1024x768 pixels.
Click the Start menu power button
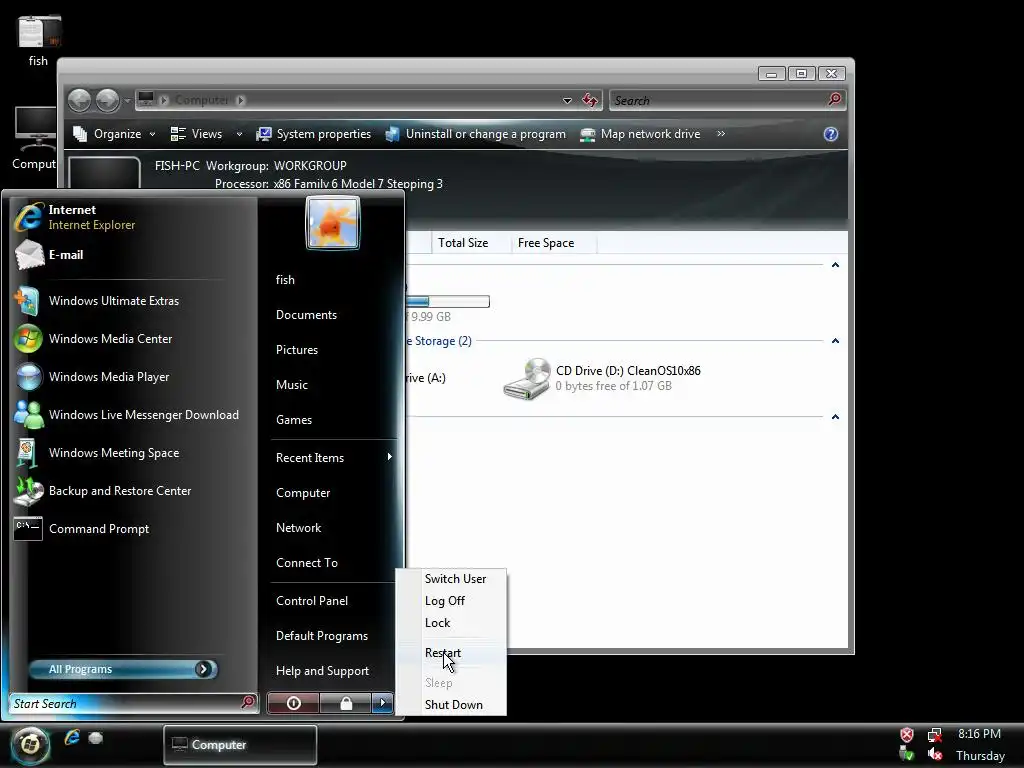(x=293, y=703)
